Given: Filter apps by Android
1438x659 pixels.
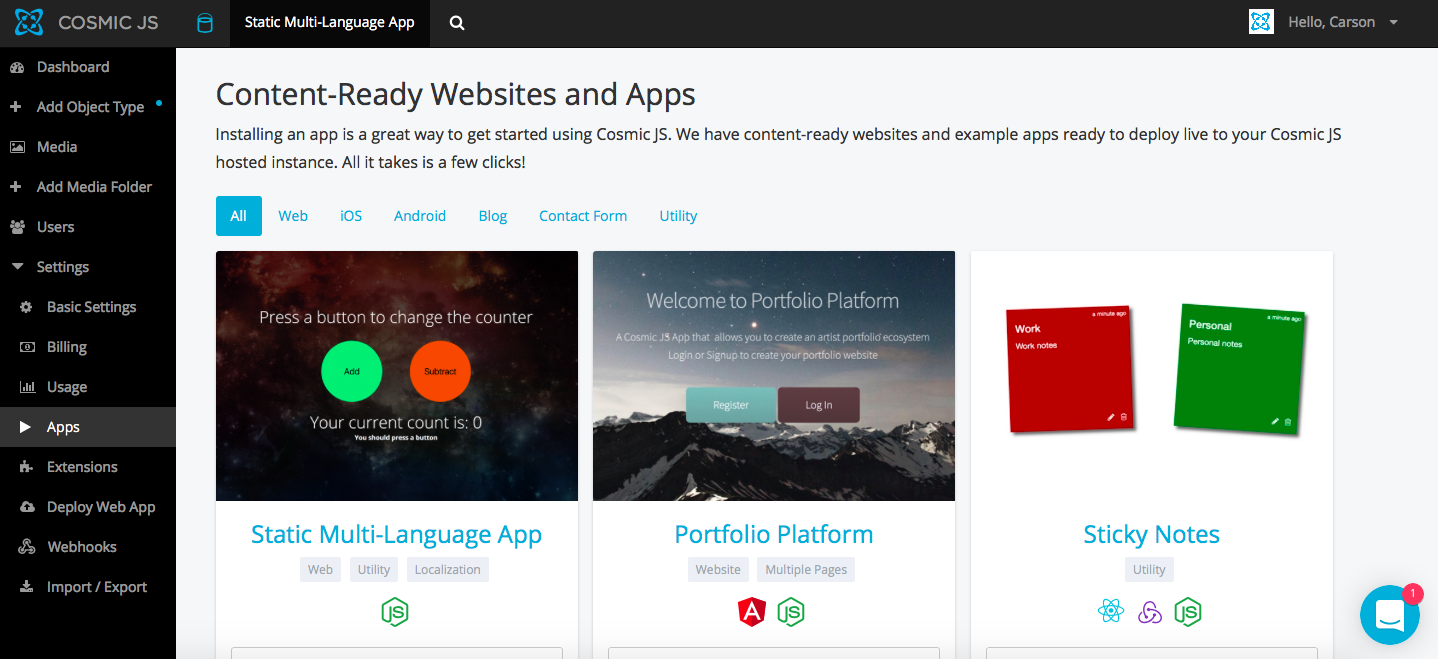Looking at the screenshot, I should click(420, 216).
